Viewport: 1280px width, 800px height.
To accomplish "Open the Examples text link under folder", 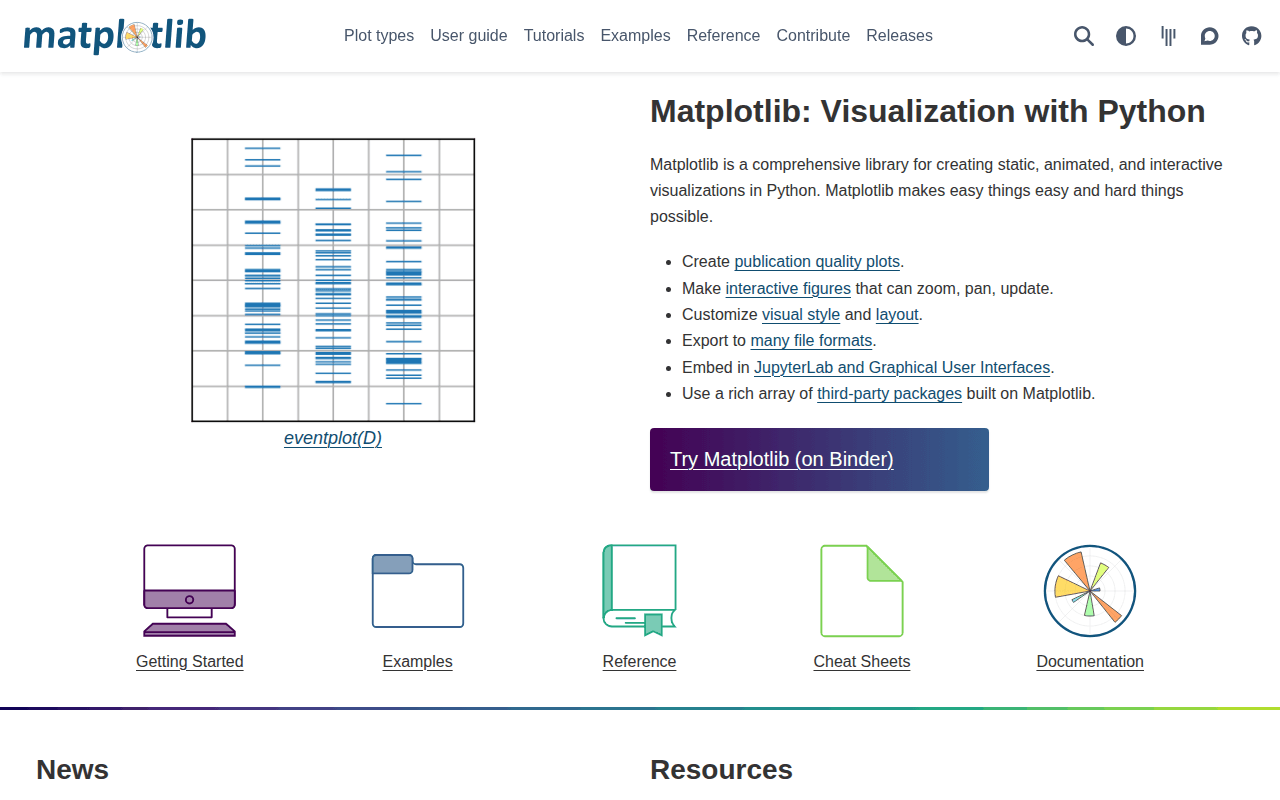I will (x=418, y=662).
